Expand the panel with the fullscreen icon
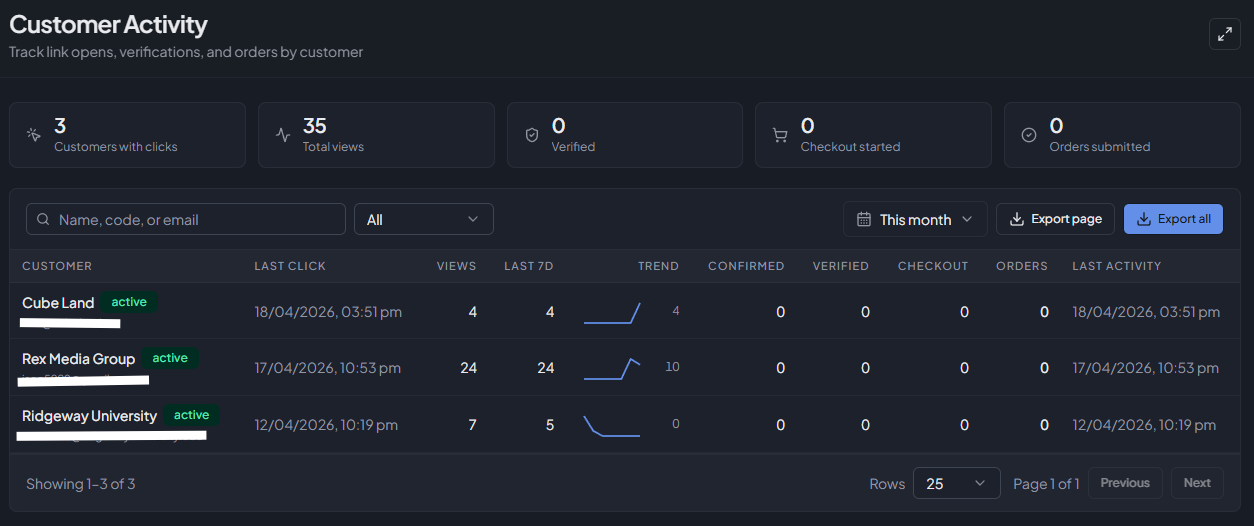 pos(1224,34)
